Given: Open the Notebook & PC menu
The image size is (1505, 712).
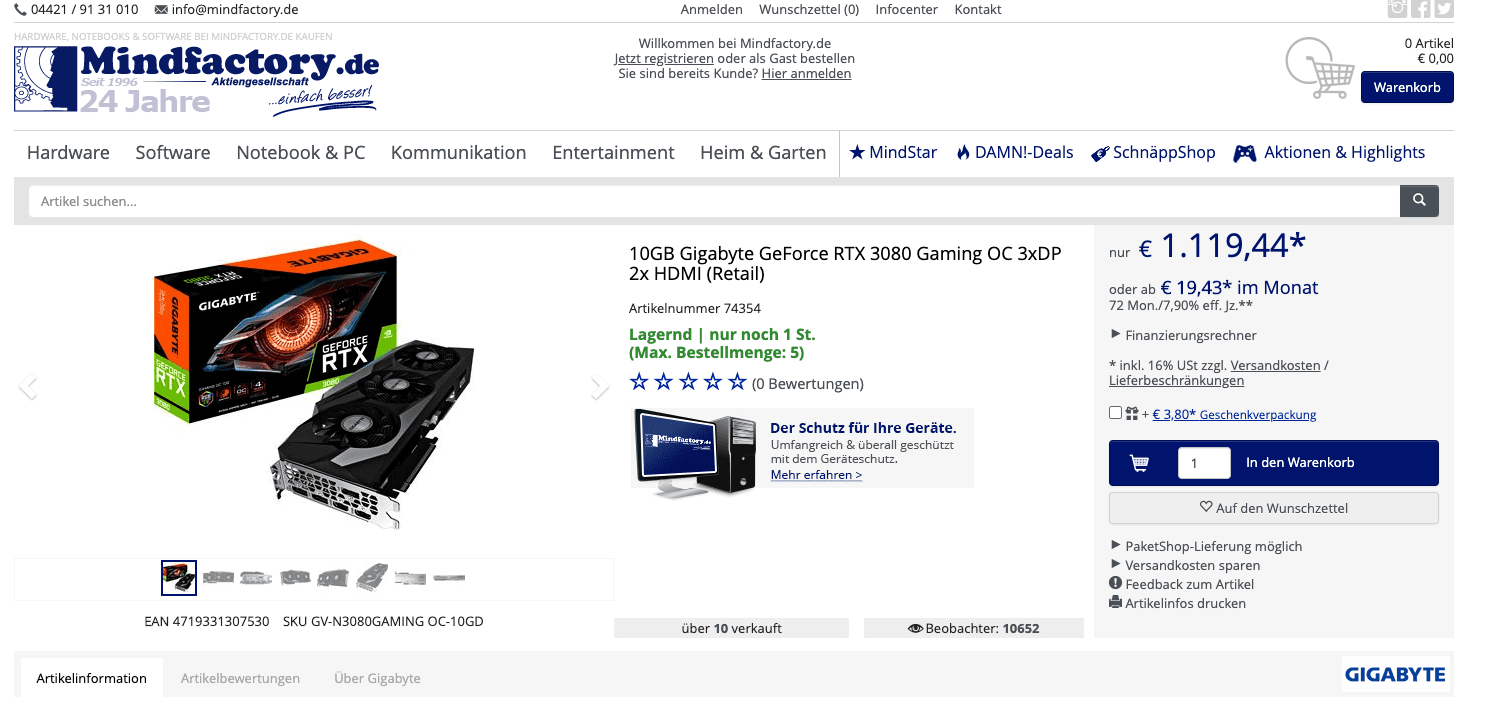Looking at the screenshot, I should [x=301, y=153].
